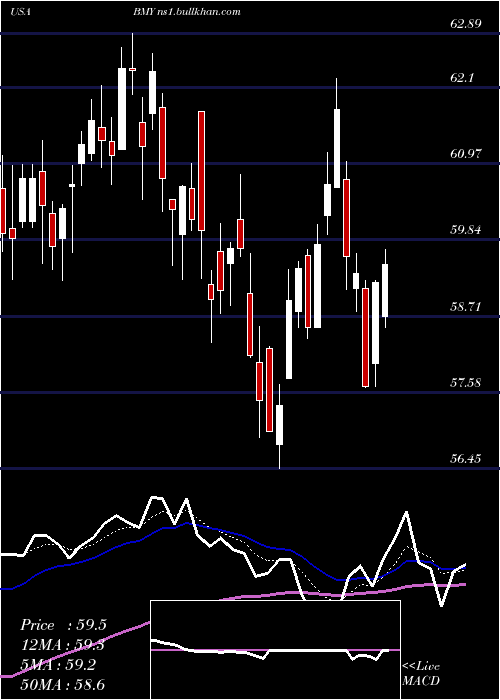The width and height of the screenshot is (500, 700).
Task: Click the 58.71 price level label
Action: click(466, 306)
